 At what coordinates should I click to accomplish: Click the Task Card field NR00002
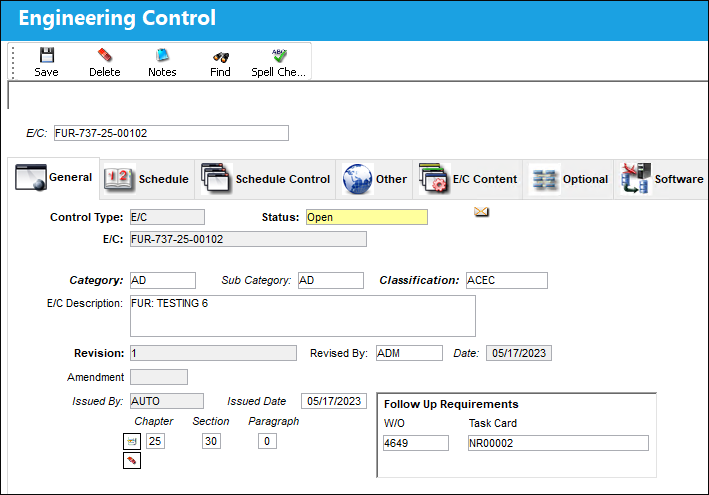(558, 443)
